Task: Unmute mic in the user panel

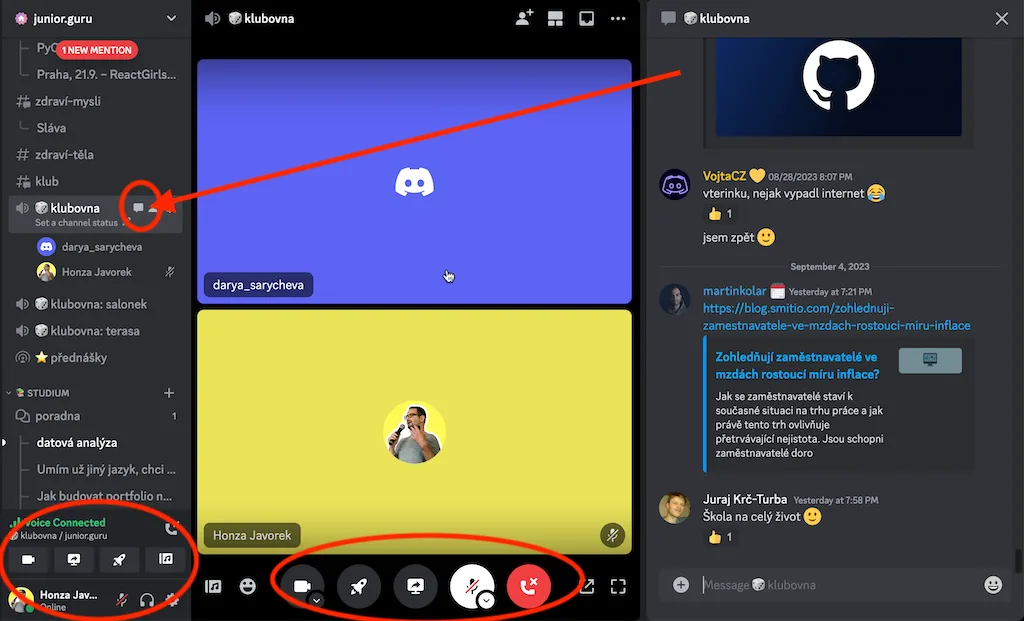Action: pos(122,599)
